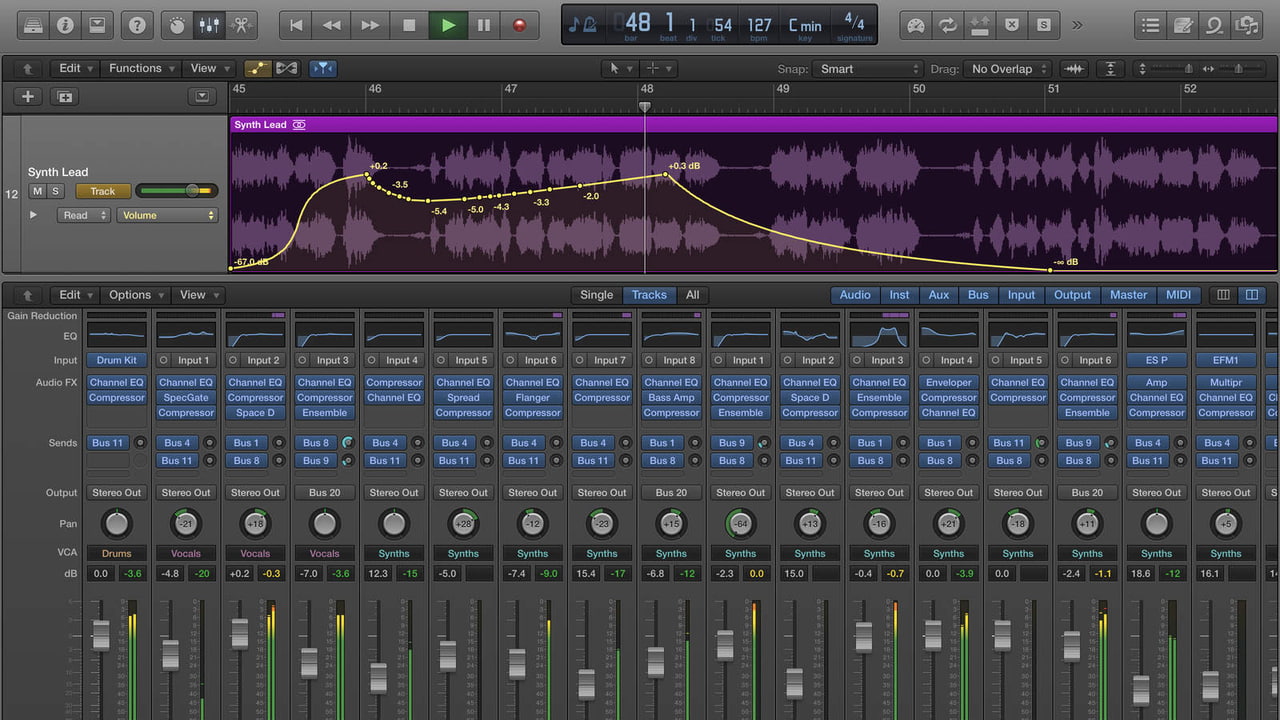This screenshot has height=720, width=1280.
Task: Click the Drums channel pan knob
Action: coord(116,523)
